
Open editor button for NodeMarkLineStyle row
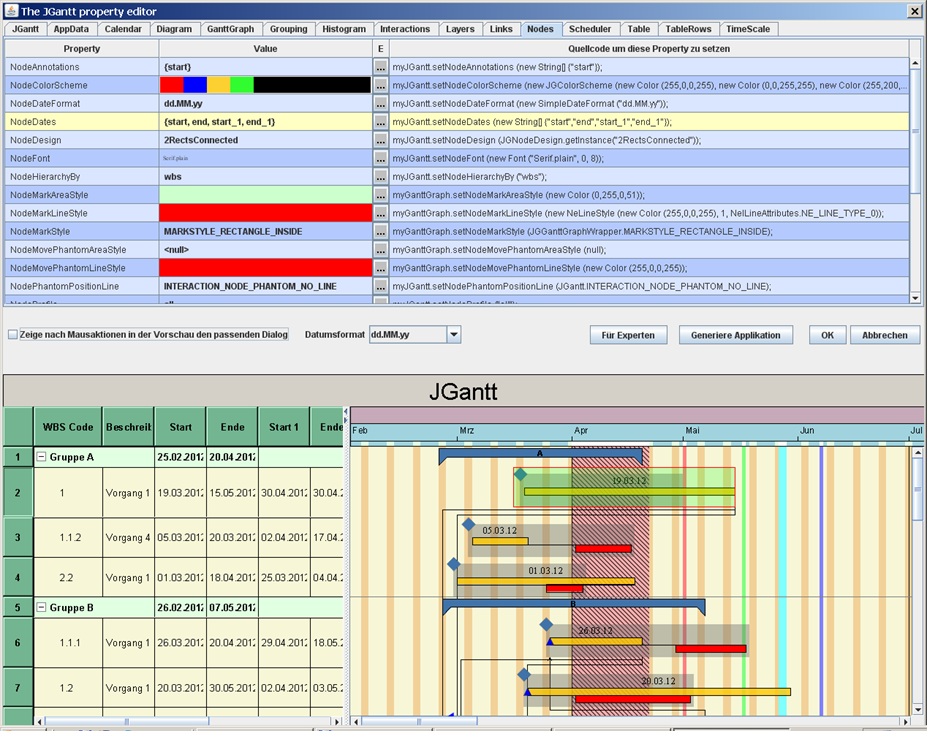pyautogui.click(x=381, y=214)
